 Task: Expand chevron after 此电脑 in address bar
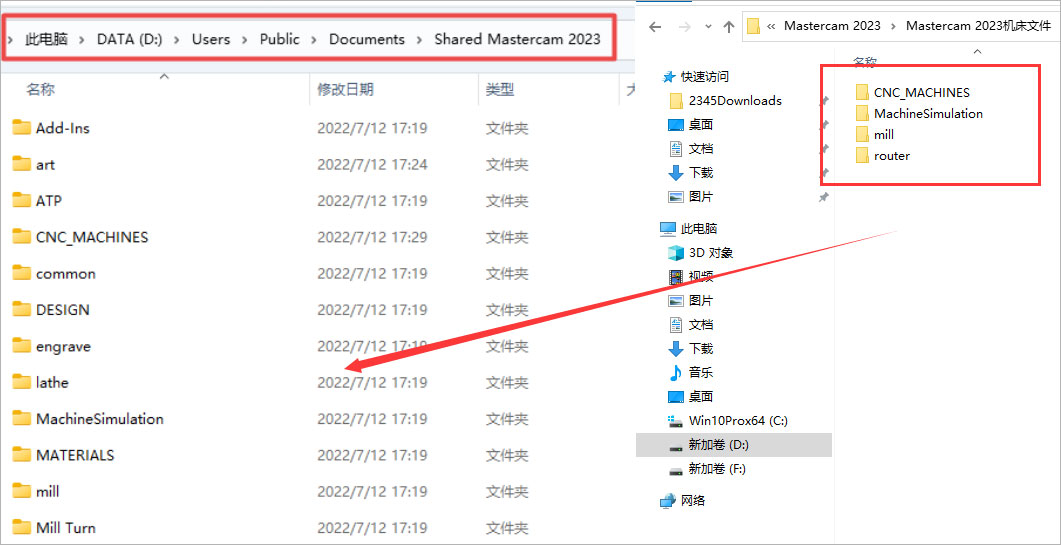(82, 39)
